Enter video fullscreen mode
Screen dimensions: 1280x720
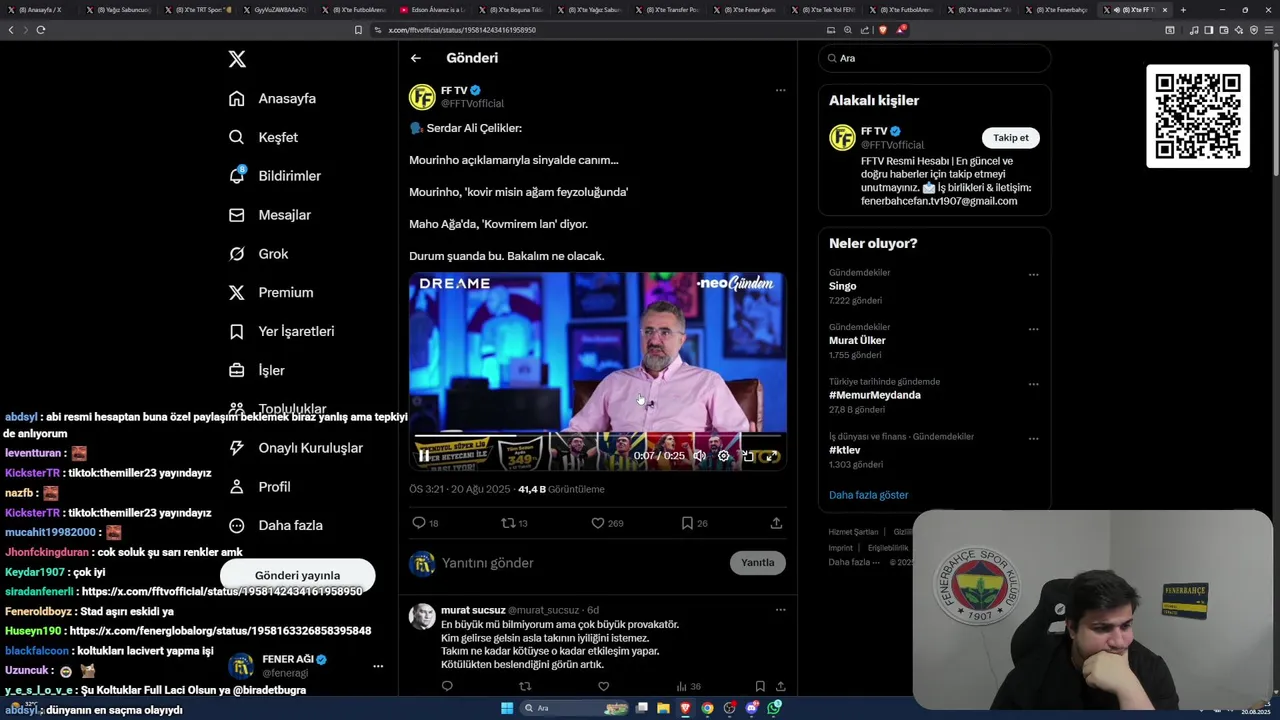tap(772, 456)
